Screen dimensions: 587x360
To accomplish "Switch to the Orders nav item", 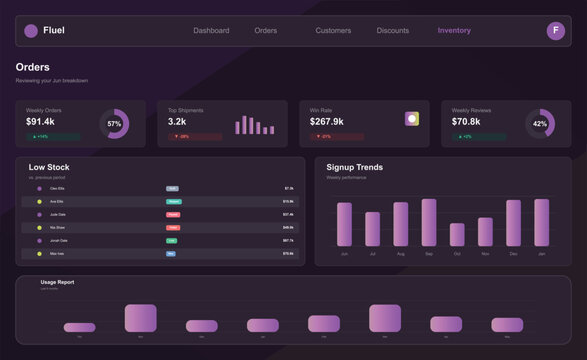I will point(266,31).
